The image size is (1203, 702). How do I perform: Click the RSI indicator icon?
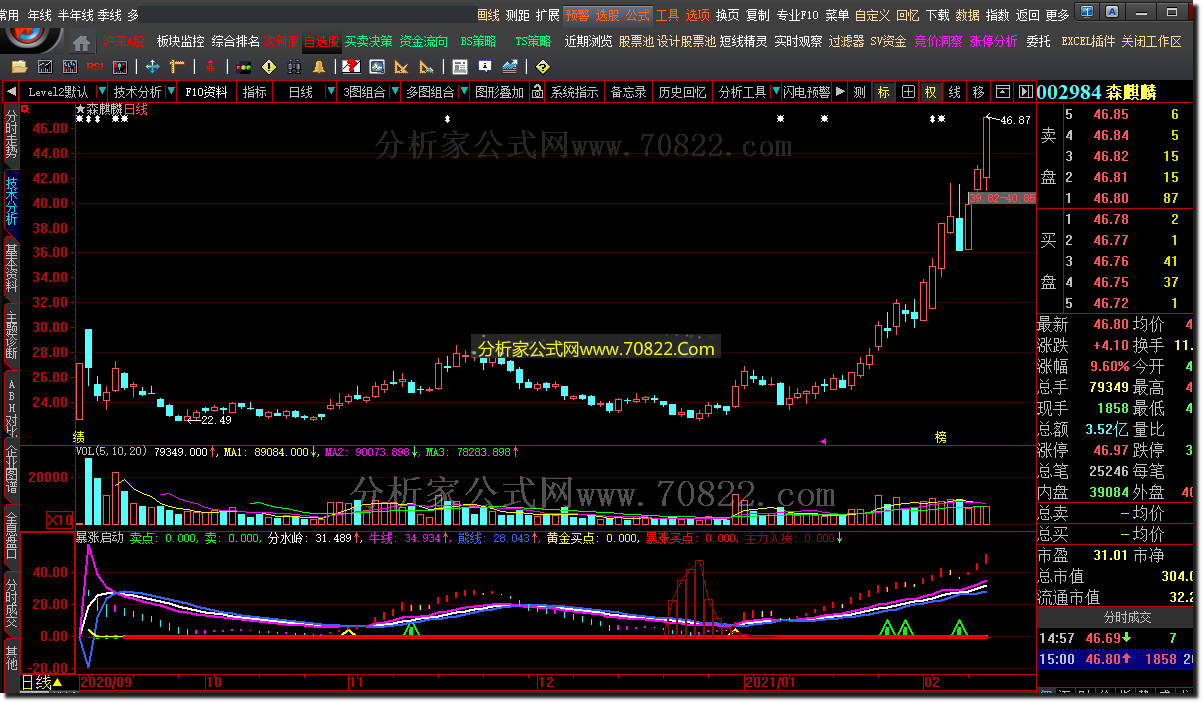[x=96, y=67]
